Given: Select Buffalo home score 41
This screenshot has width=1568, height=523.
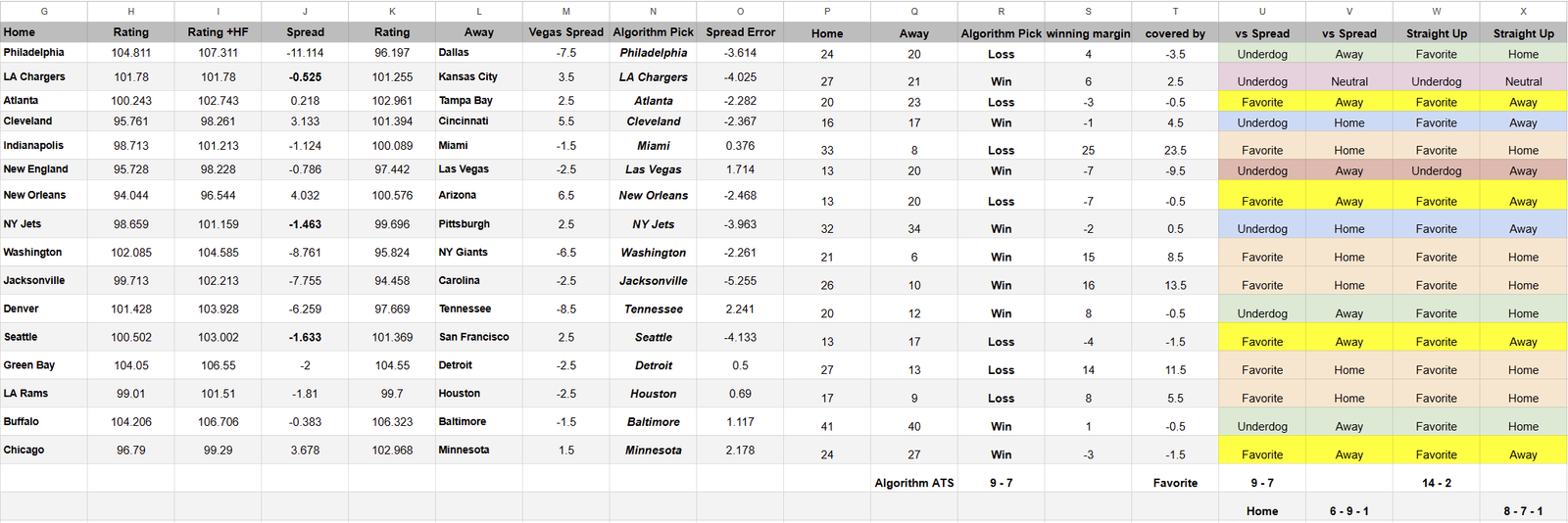Looking at the screenshot, I should pos(827,426).
